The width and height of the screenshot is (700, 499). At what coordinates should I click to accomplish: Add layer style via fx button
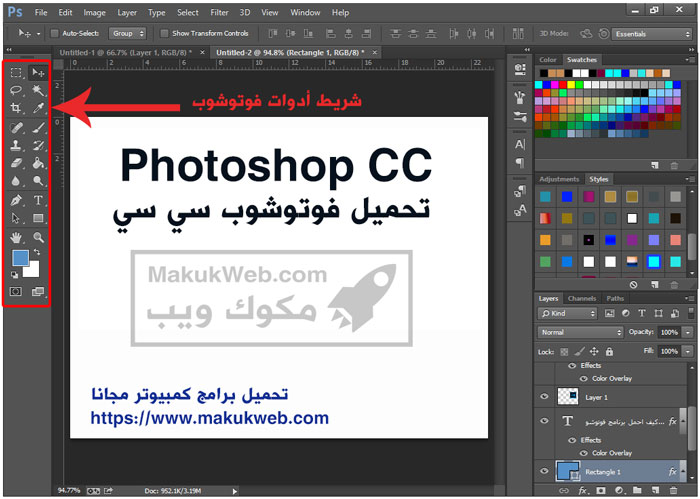(583, 491)
